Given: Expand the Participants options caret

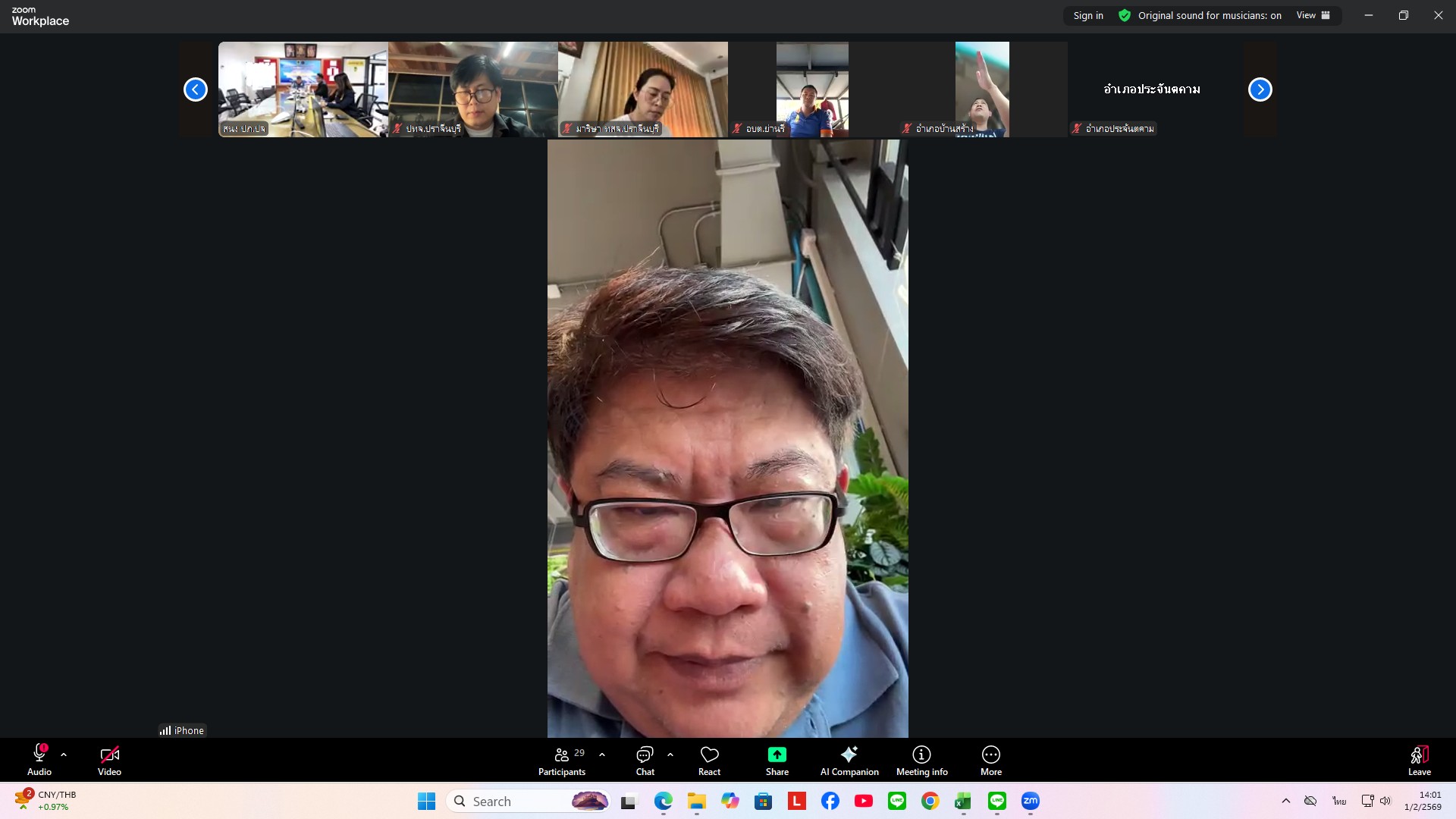Looking at the screenshot, I should (602, 755).
